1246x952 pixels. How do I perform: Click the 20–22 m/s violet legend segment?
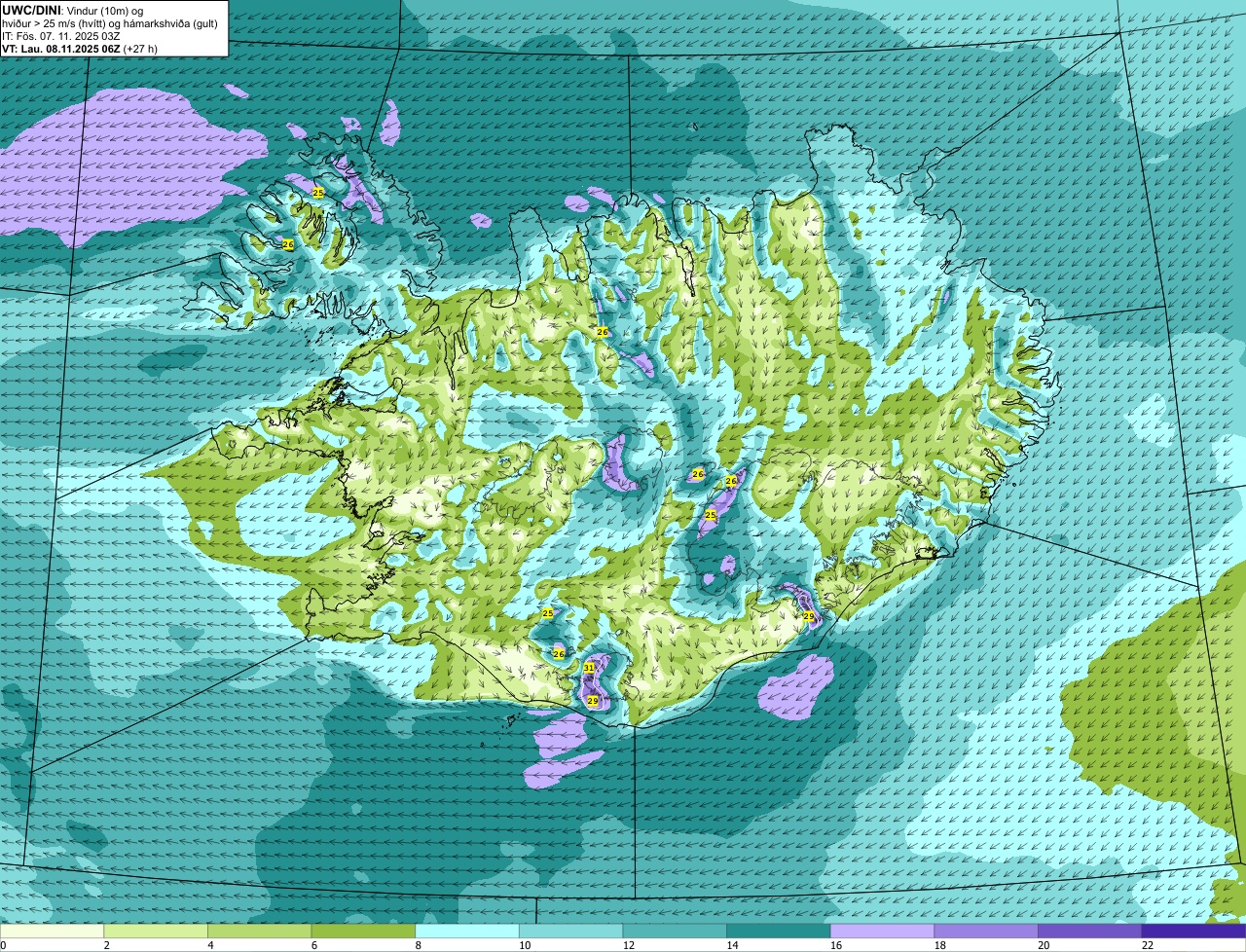point(1090,931)
